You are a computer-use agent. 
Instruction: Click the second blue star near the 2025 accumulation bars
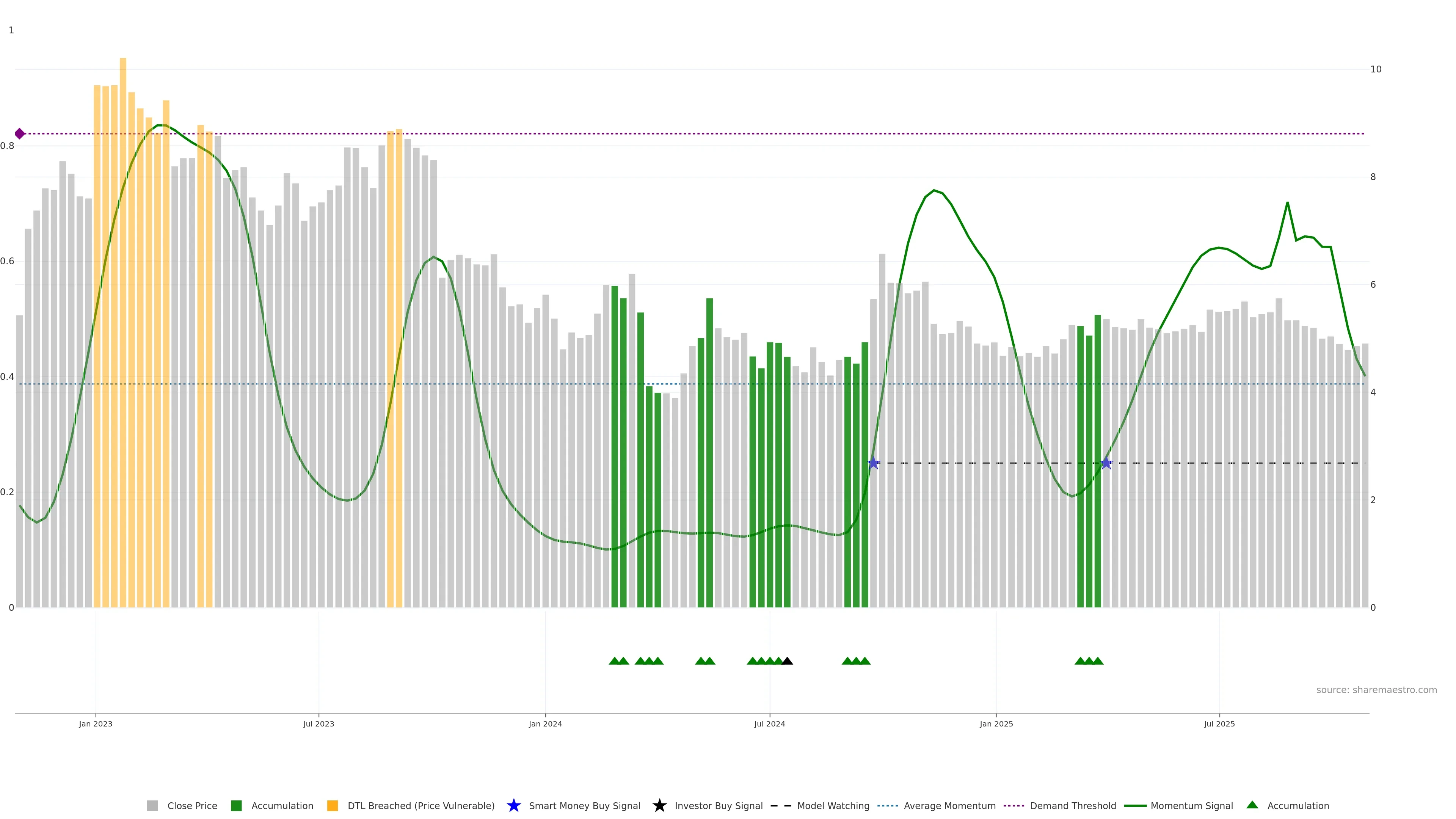(x=1106, y=463)
